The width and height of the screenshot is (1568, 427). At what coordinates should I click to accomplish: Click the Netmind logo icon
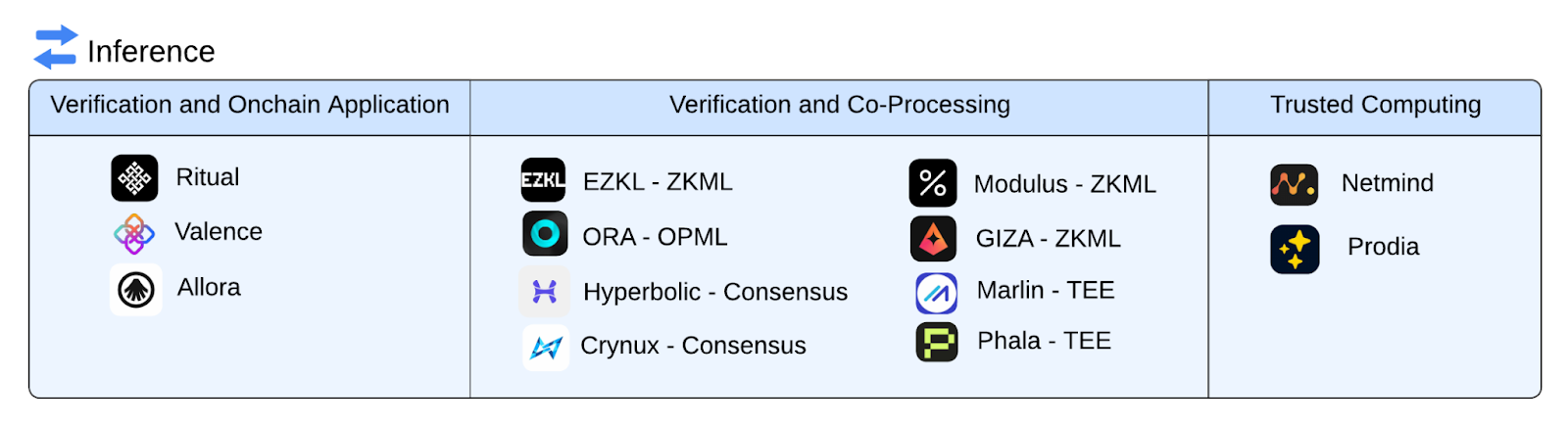tap(1294, 184)
